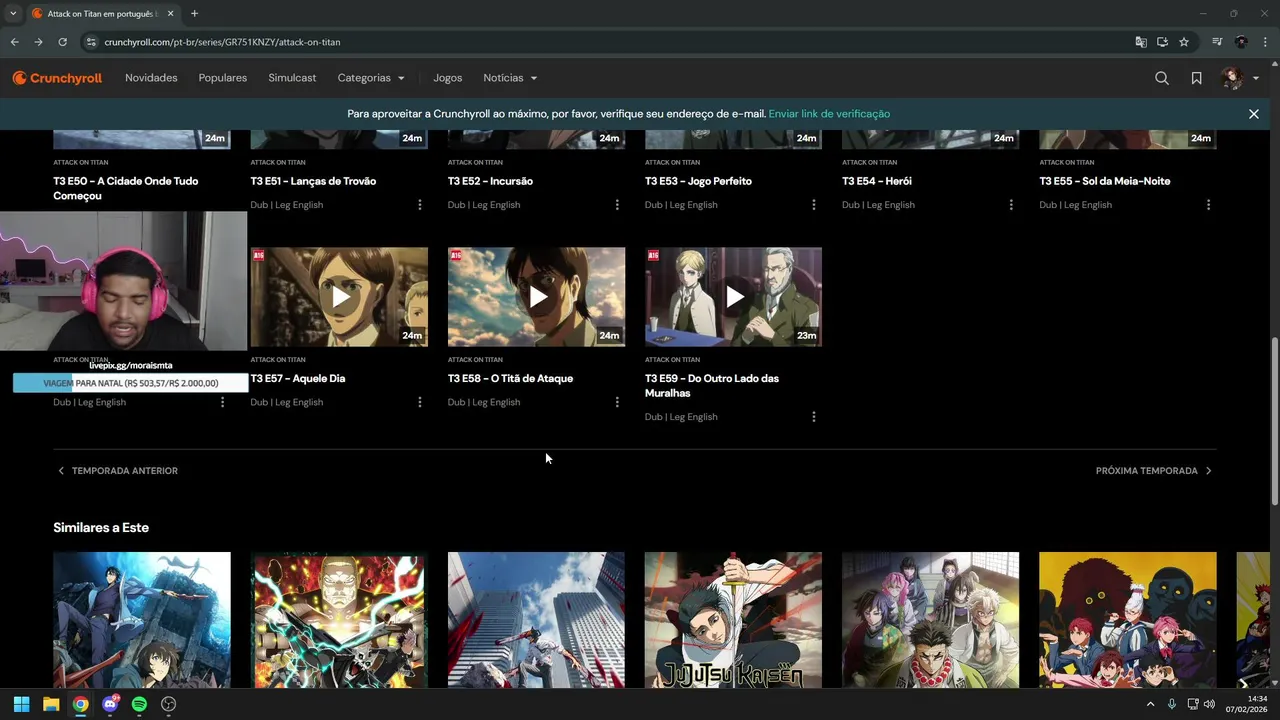Open options menu for T3 E54
Viewport: 1280px width, 720px height.
(x=1011, y=205)
